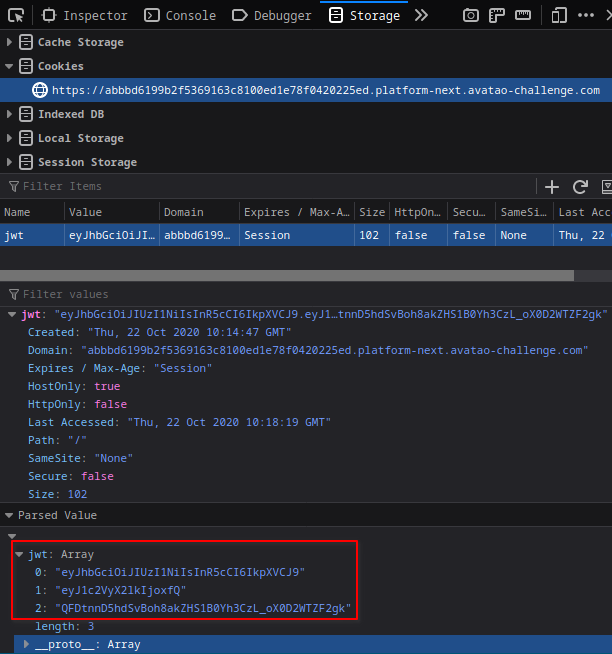
Task: Collapse the Cookies tree node
Action: pyautogui.click(x=10, y=66)
